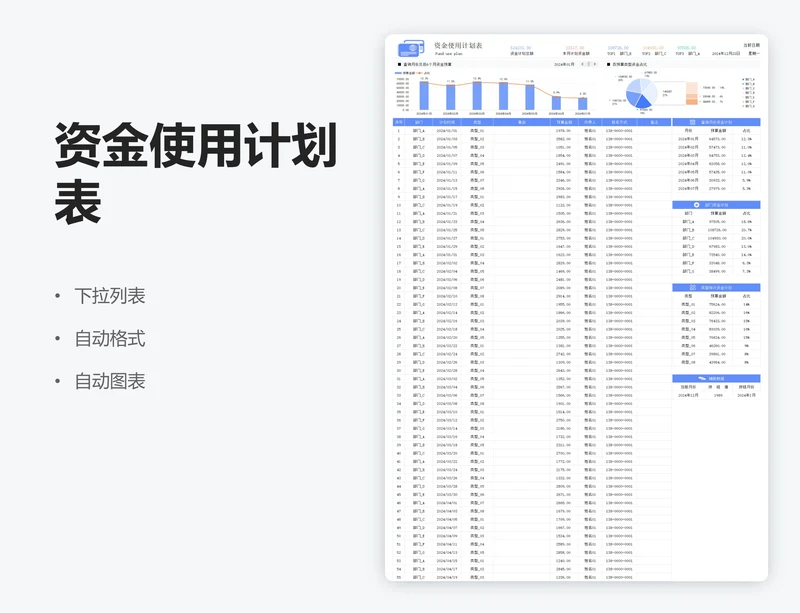The image size is (800, 613).
Task: Select the 事由 column header
Action: [x=521, y=122]
